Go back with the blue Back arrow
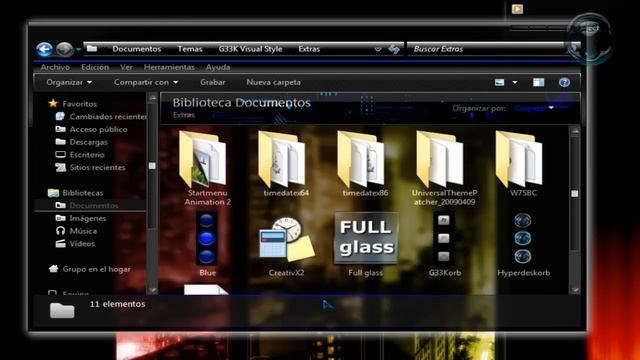Viewport: 640px width, 360px height. coord(44,49)
